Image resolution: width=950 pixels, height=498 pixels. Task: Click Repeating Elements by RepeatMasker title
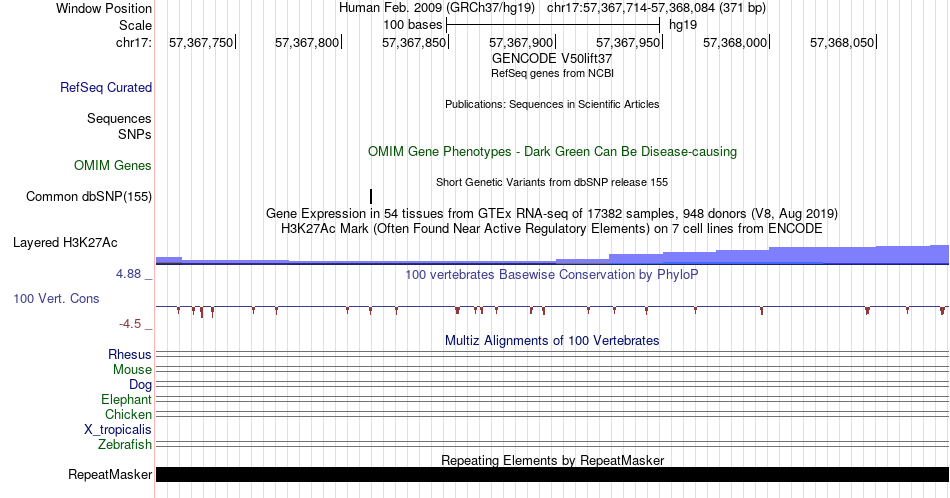tap(552, 460)
